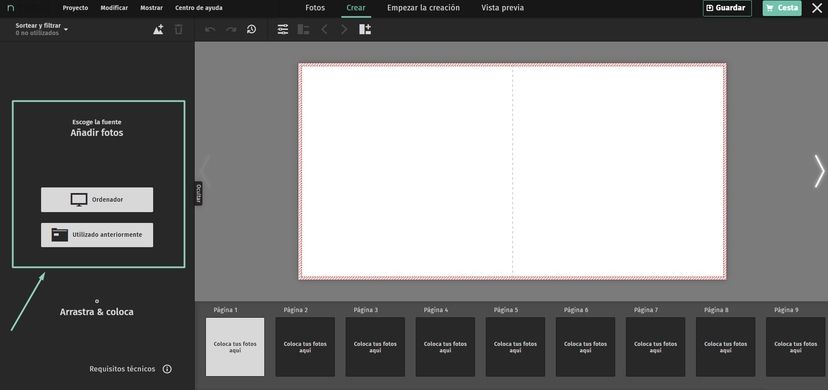This screenshot has height=390, width=828.
Task: Click the add pages icon
Action: coord(365,30)
